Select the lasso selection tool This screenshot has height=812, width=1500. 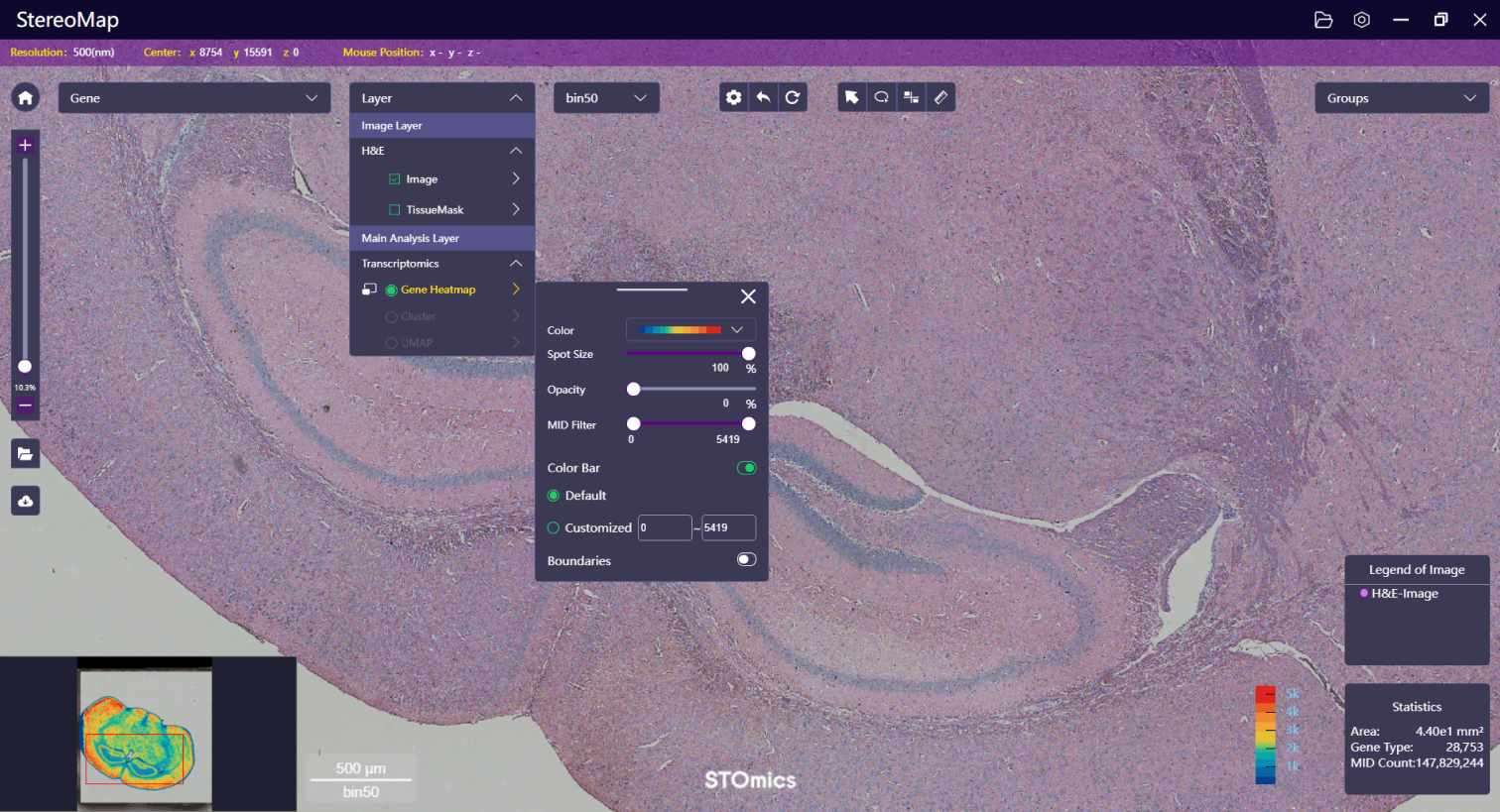[881, 97]
